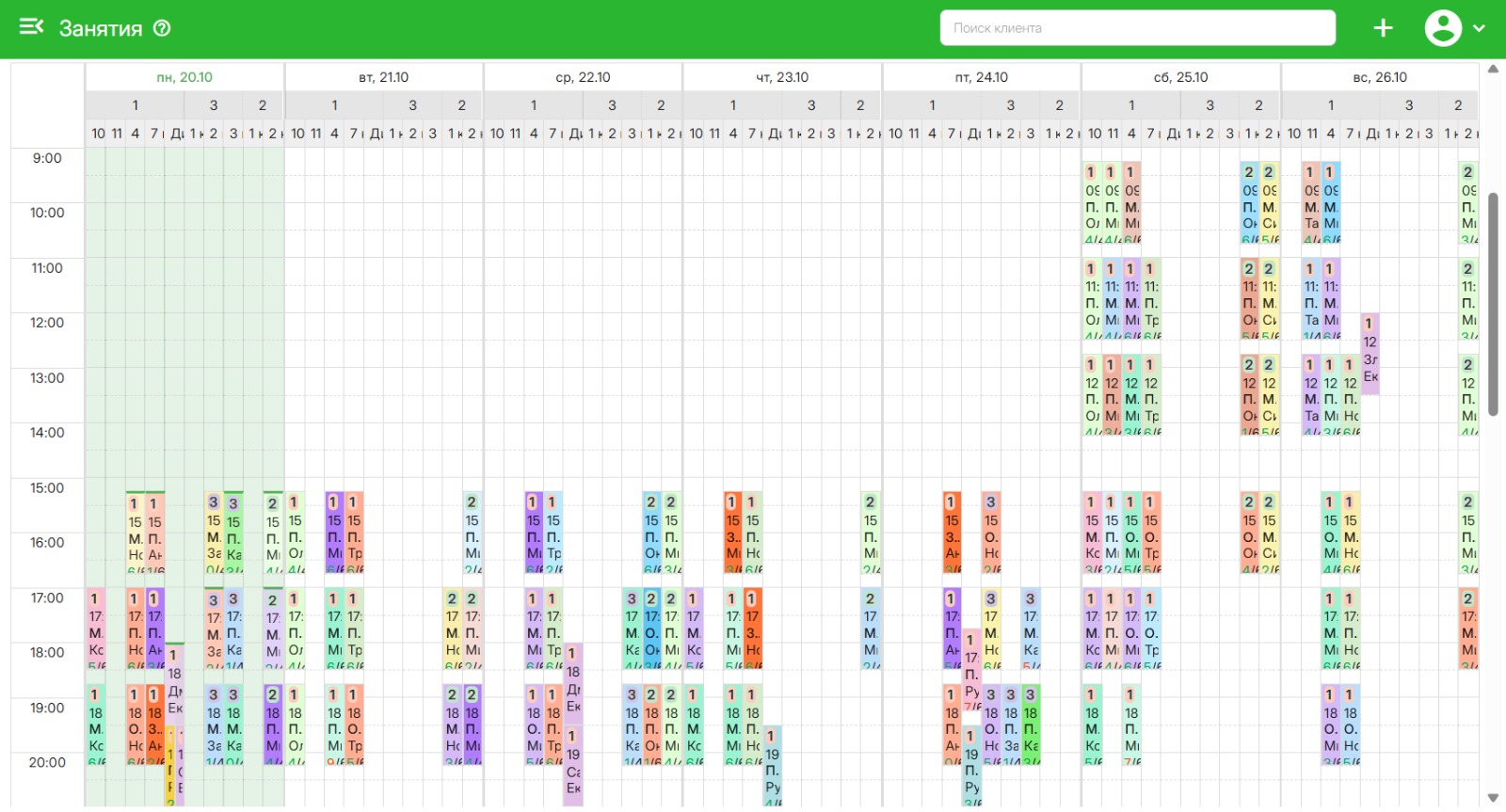Select Monday 20.10 day header
1506x812 pixels.
(184, 77)
